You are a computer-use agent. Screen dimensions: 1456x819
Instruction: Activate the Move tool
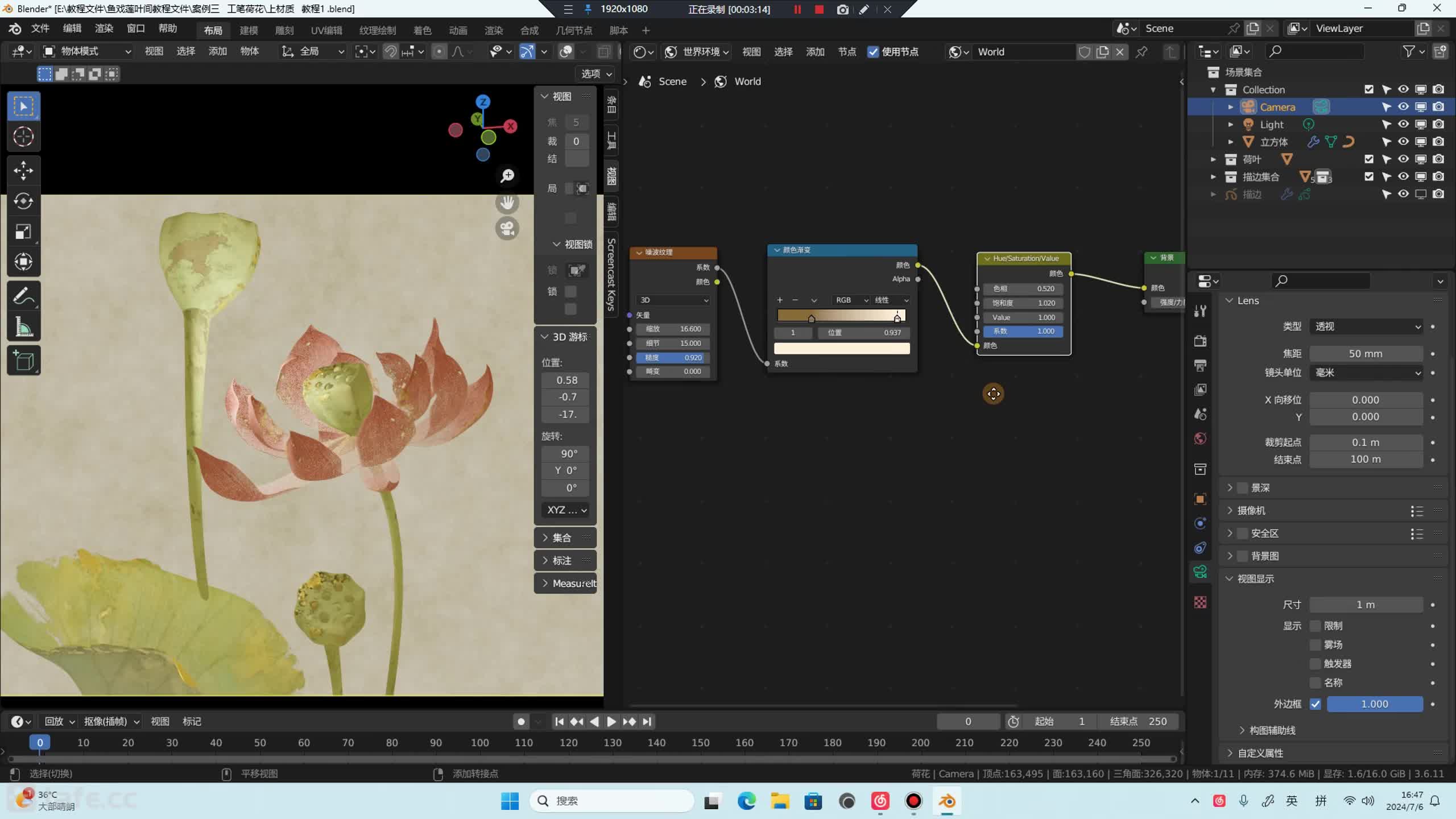[x=23, y=170]
